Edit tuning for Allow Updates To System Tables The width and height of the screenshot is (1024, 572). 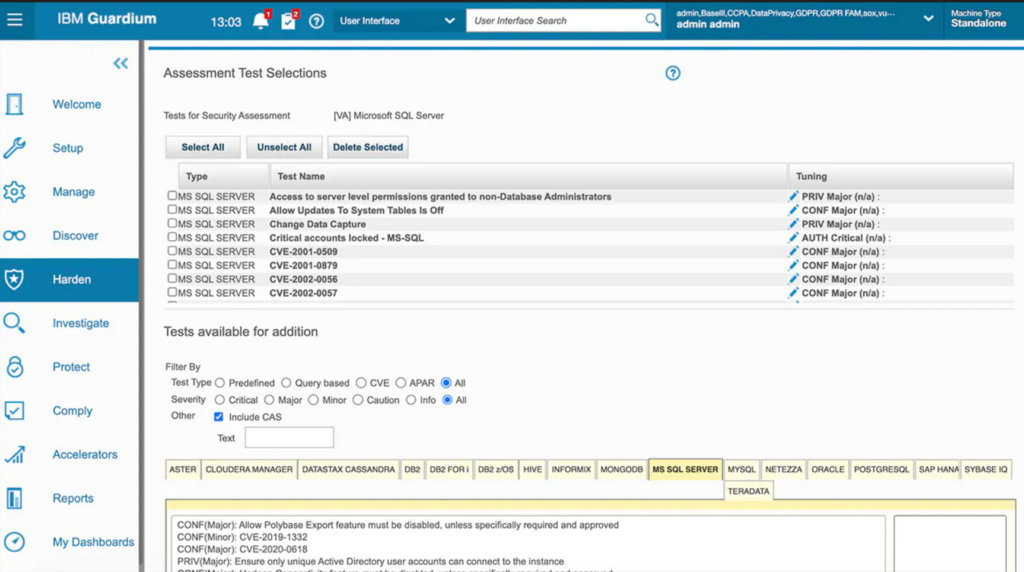coord(793,210)
